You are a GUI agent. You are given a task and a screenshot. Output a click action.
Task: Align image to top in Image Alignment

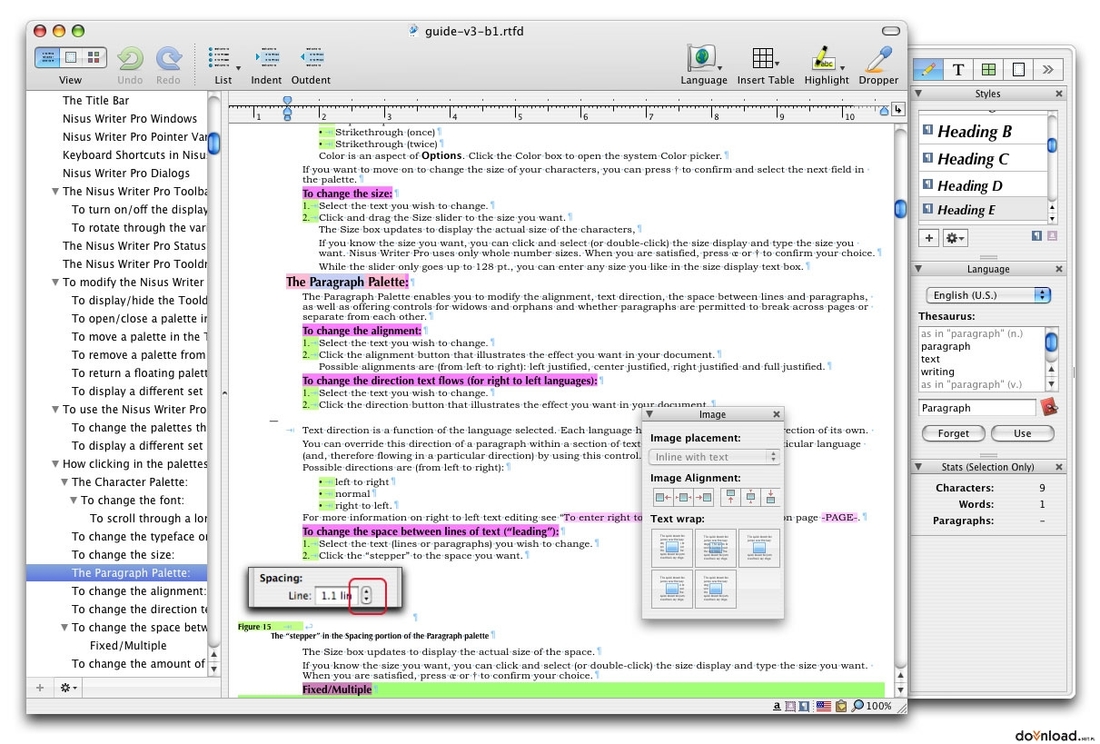(730, 497)
